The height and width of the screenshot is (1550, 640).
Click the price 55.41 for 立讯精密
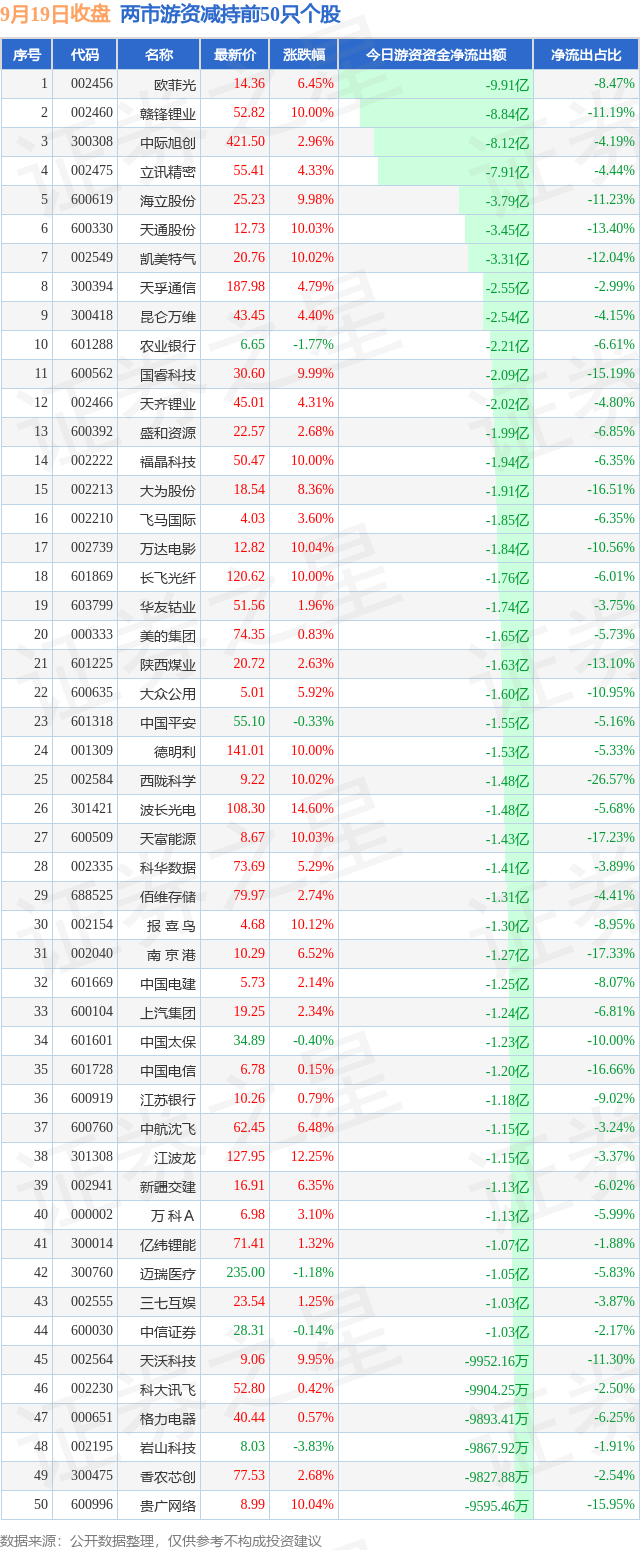click(249, 171)
